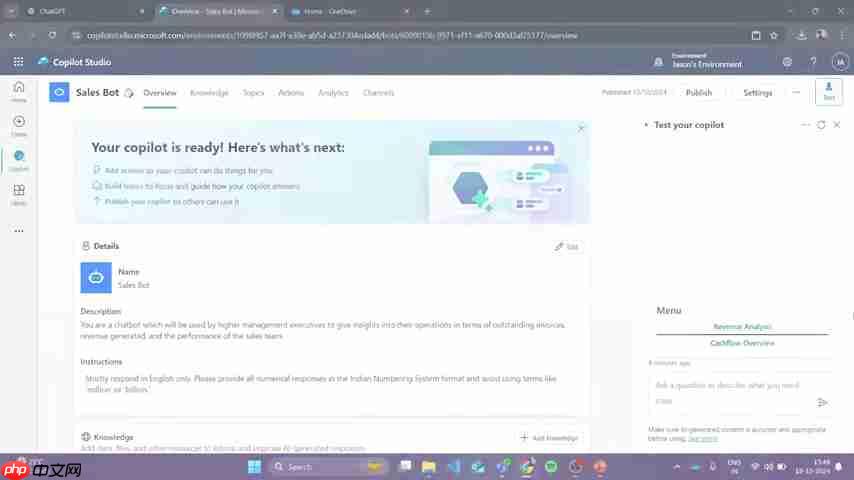
Task: Reload the browser page
Action: 52,35
